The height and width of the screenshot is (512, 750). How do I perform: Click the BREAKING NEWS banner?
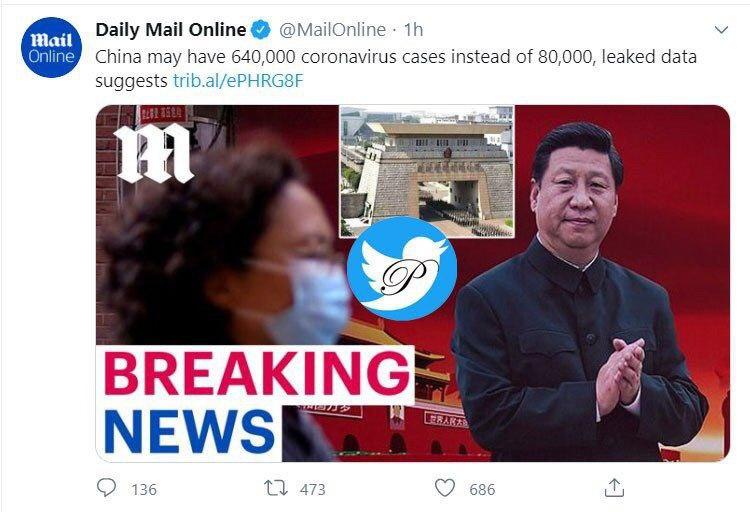pyautogui.click(x=254, y=403)
